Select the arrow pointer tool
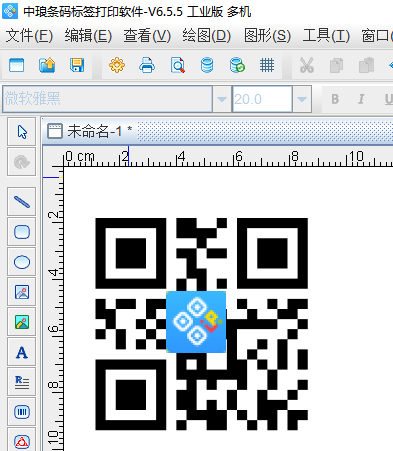393x451 pixels. point(22,132)
